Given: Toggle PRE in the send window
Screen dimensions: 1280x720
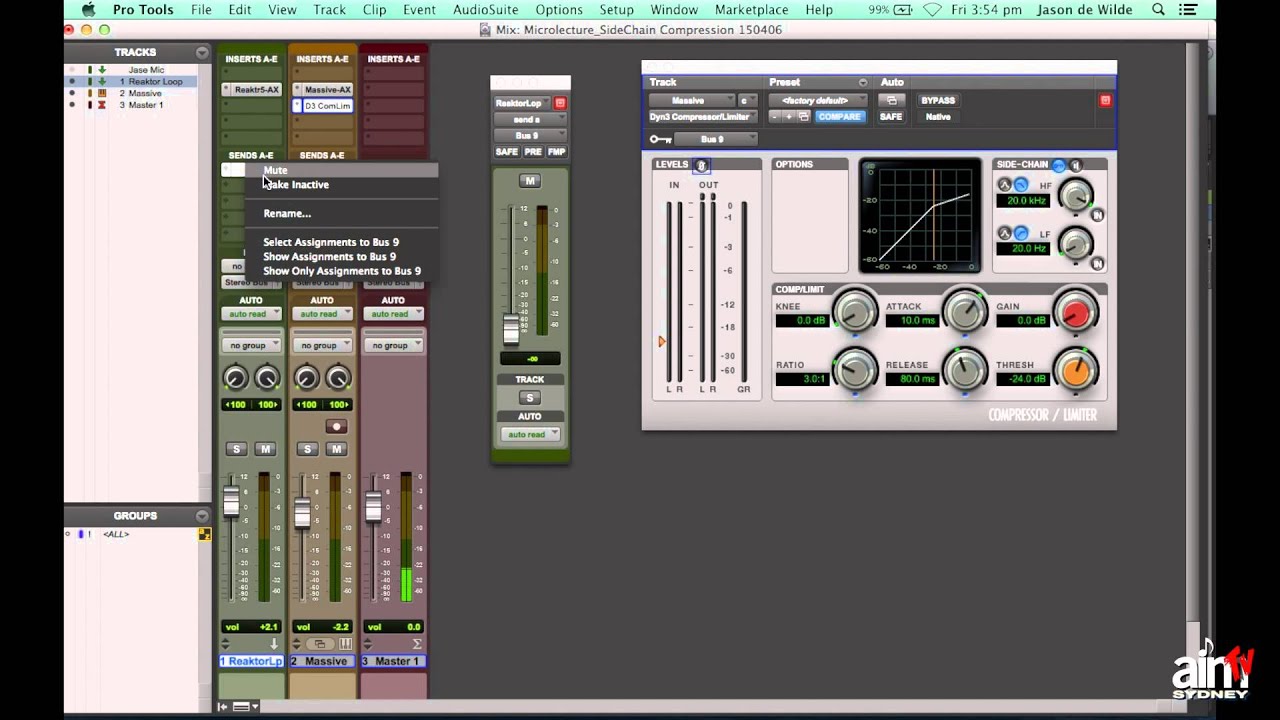Looking at the screenshot, I should (532, 152).
